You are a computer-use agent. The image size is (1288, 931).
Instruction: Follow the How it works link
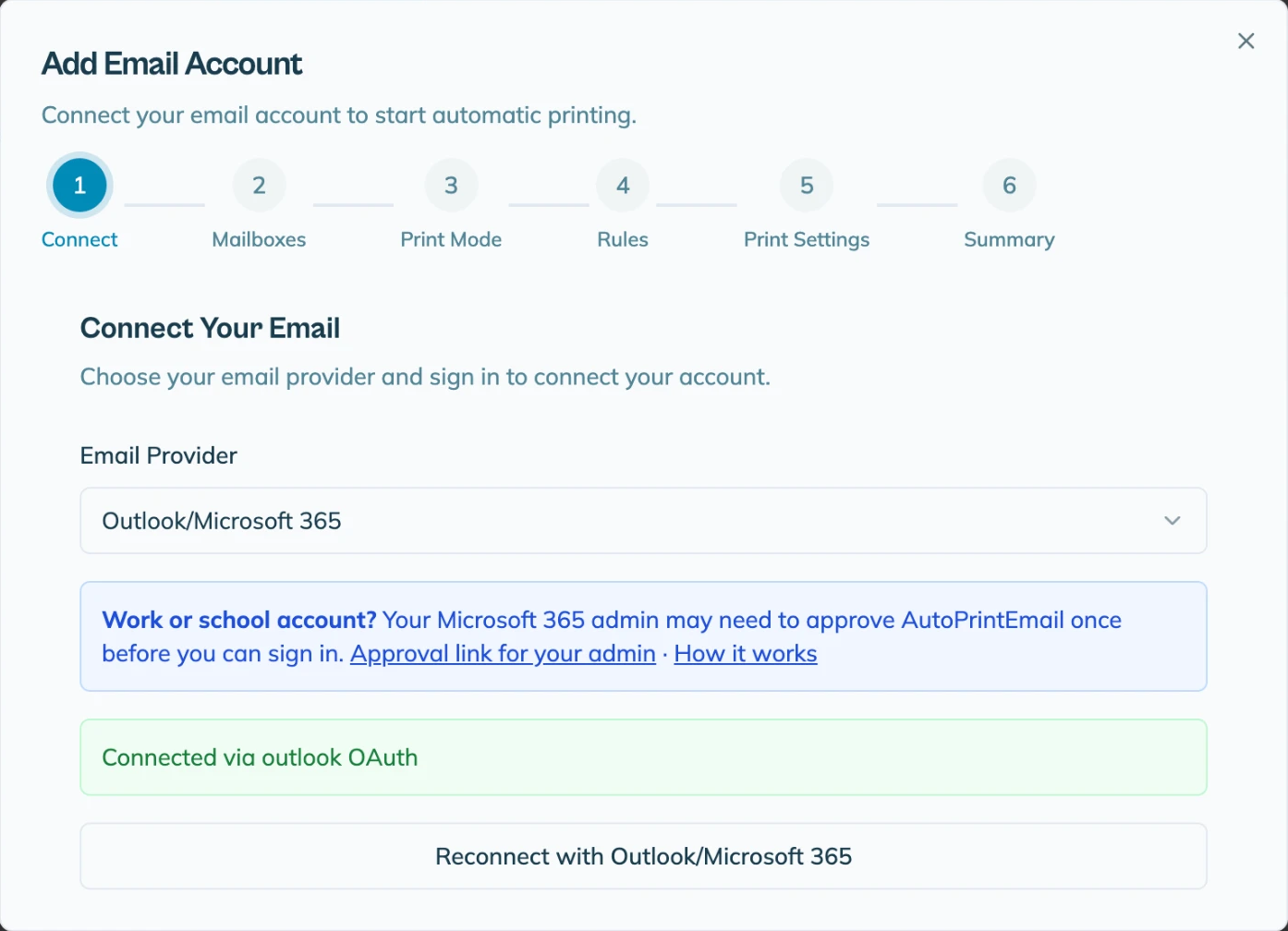pyautogui.click(x=746, y=654)
